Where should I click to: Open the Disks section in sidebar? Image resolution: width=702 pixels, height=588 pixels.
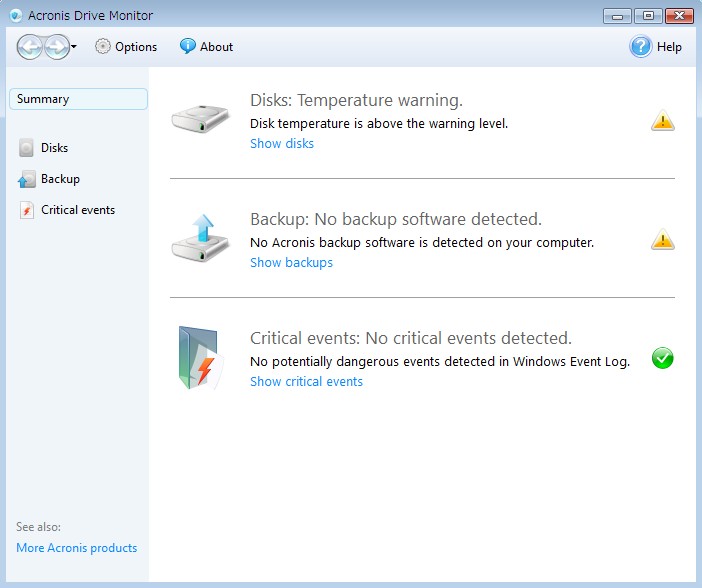coord(55,148)
